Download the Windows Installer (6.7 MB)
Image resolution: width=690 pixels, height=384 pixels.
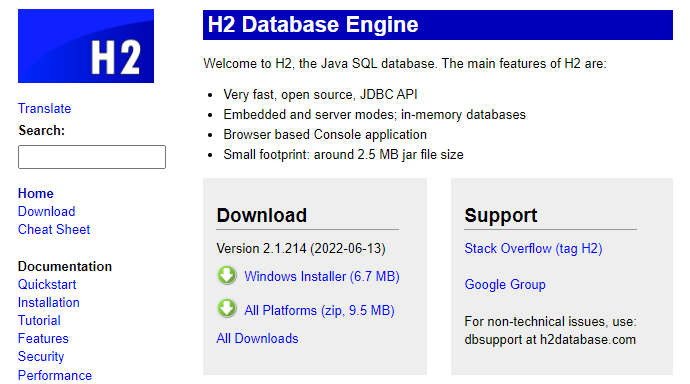tap(322, 277)
